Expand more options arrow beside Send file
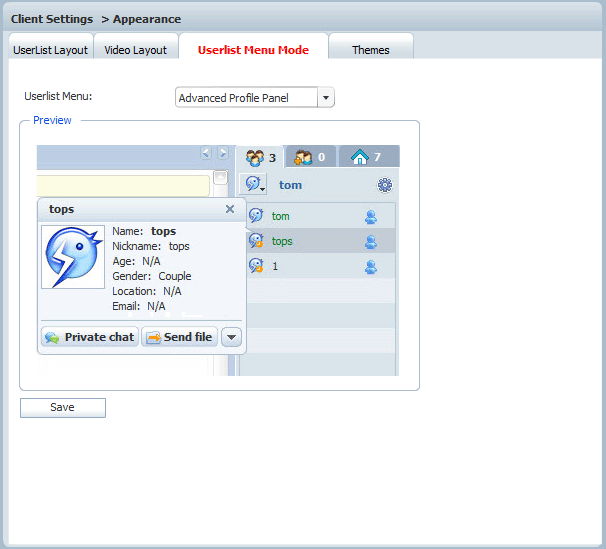Image resolution: width=606 pixels, height=549 pixels. click(231, 337)
